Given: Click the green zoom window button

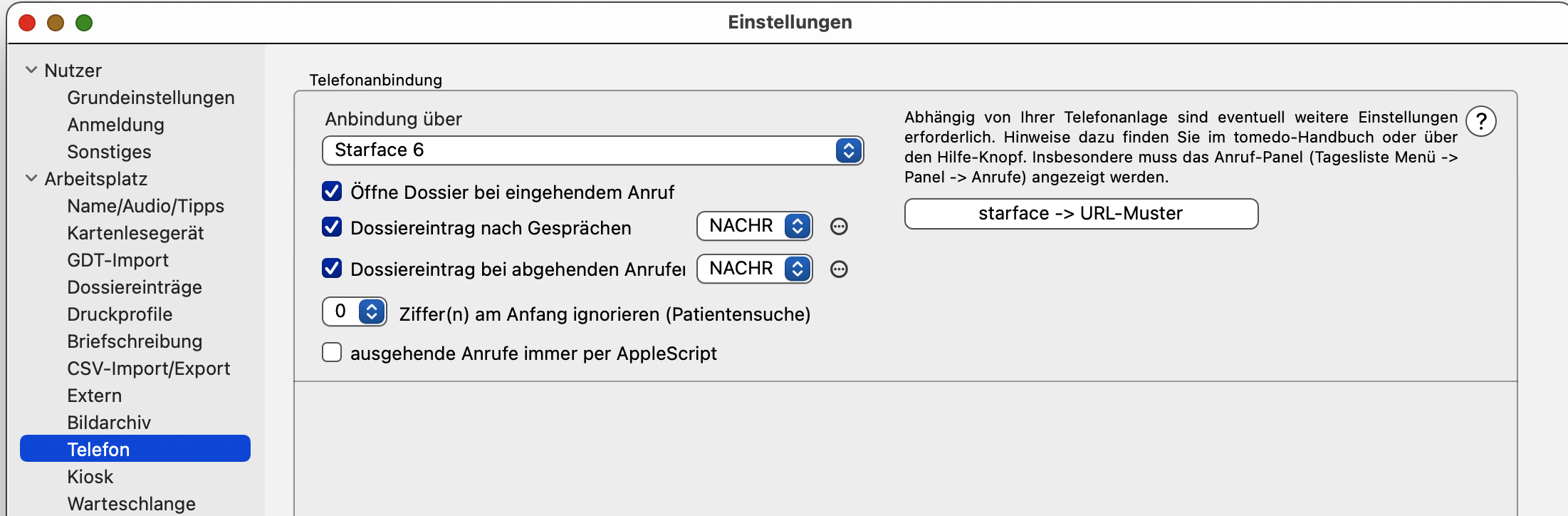Looking at the screenshot, I should pyautogui.click(x=84, y=23).
